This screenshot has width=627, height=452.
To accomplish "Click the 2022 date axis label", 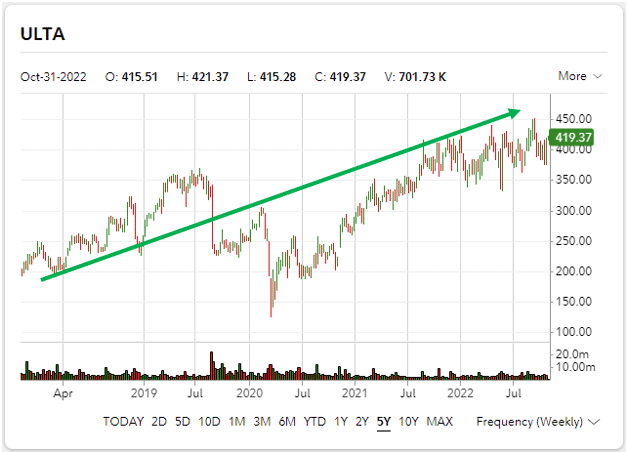I will [x=460, y=393].
